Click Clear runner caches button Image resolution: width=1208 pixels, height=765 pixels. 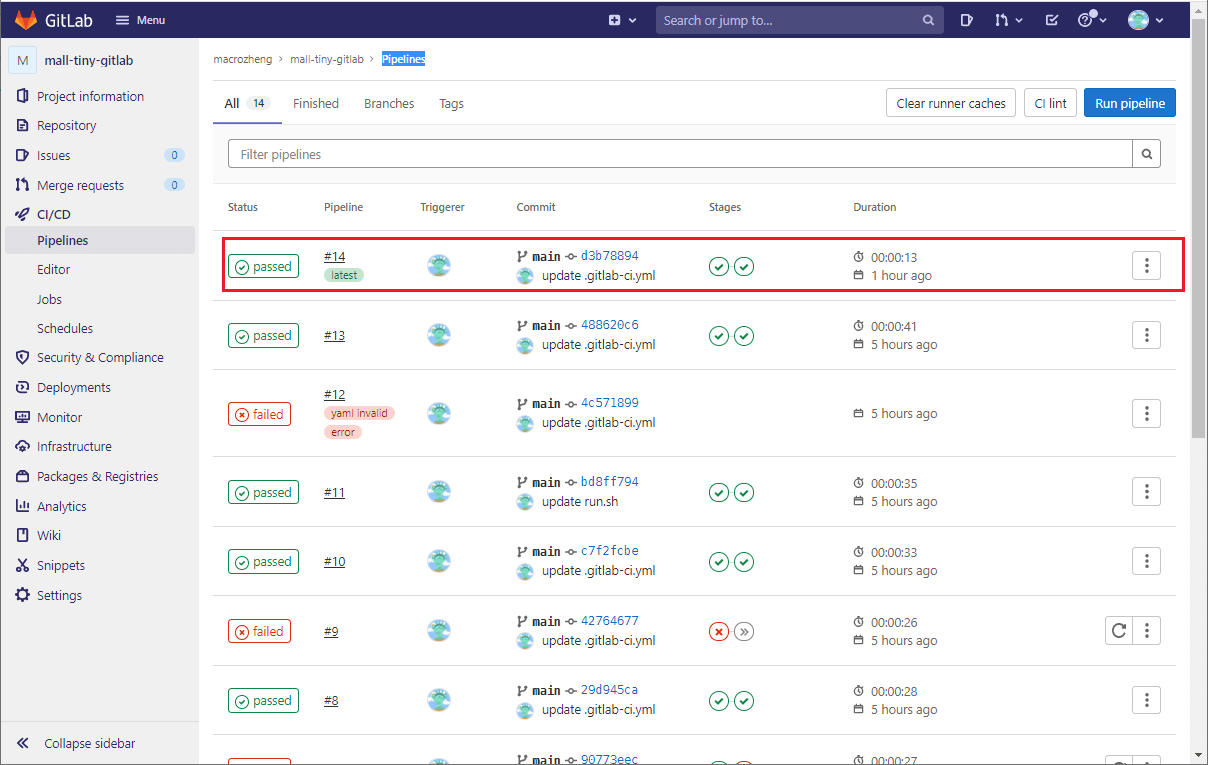(x=951, y=103)
